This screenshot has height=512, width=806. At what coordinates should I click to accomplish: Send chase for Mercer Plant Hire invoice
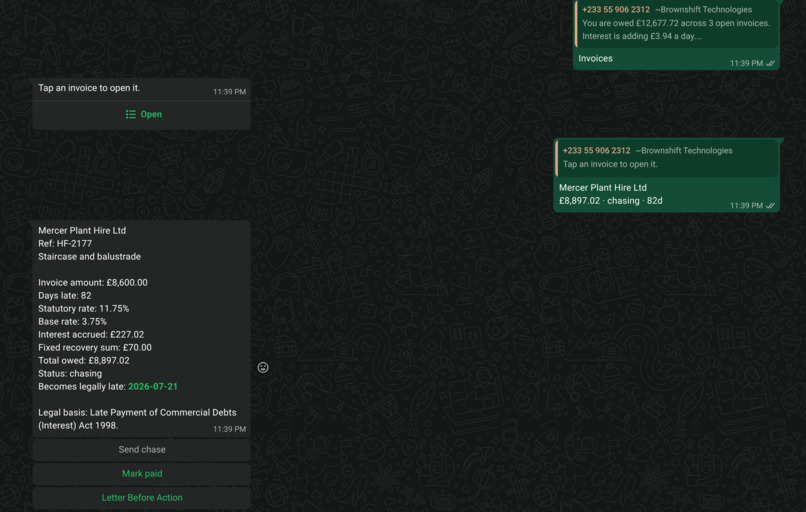141,450
